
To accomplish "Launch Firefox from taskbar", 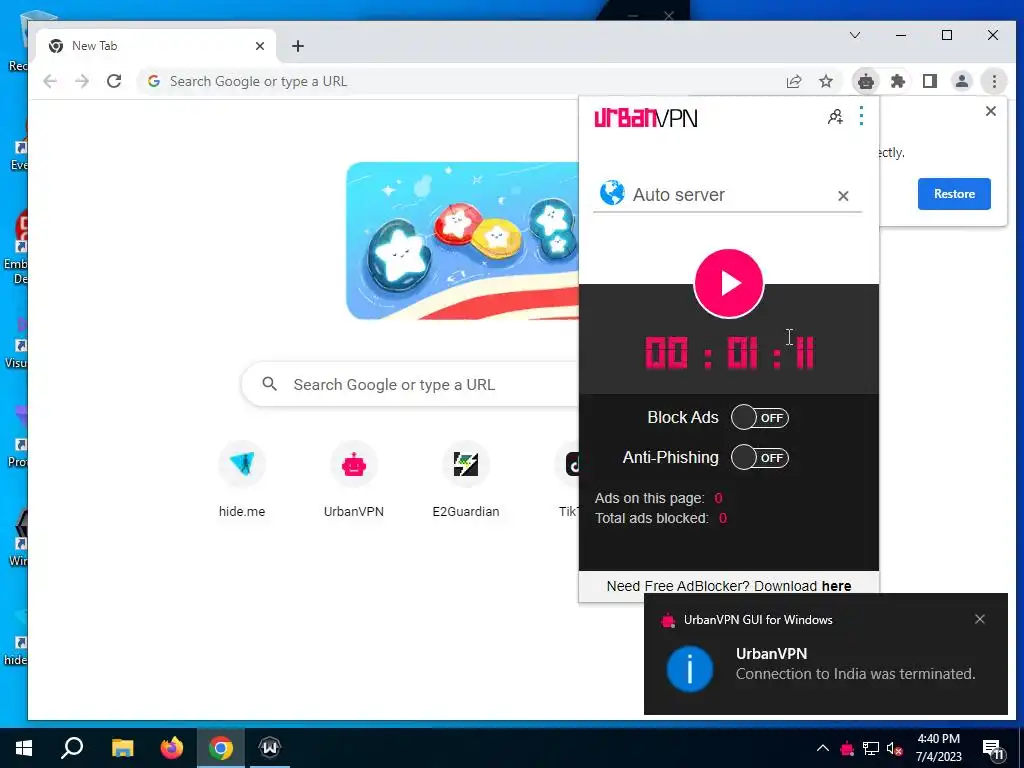I will click(172, 748).
